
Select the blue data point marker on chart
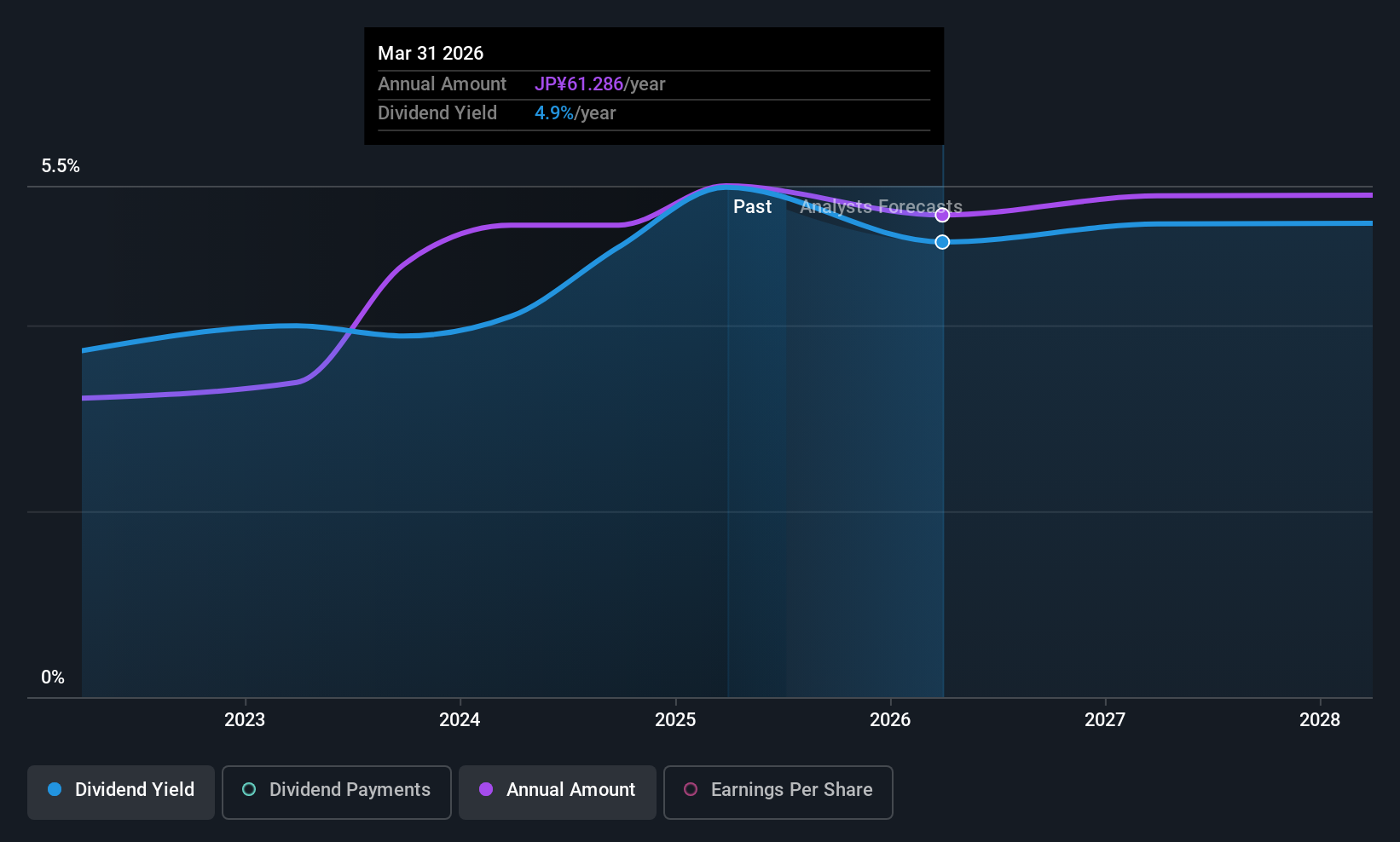[x=942, y=242]
